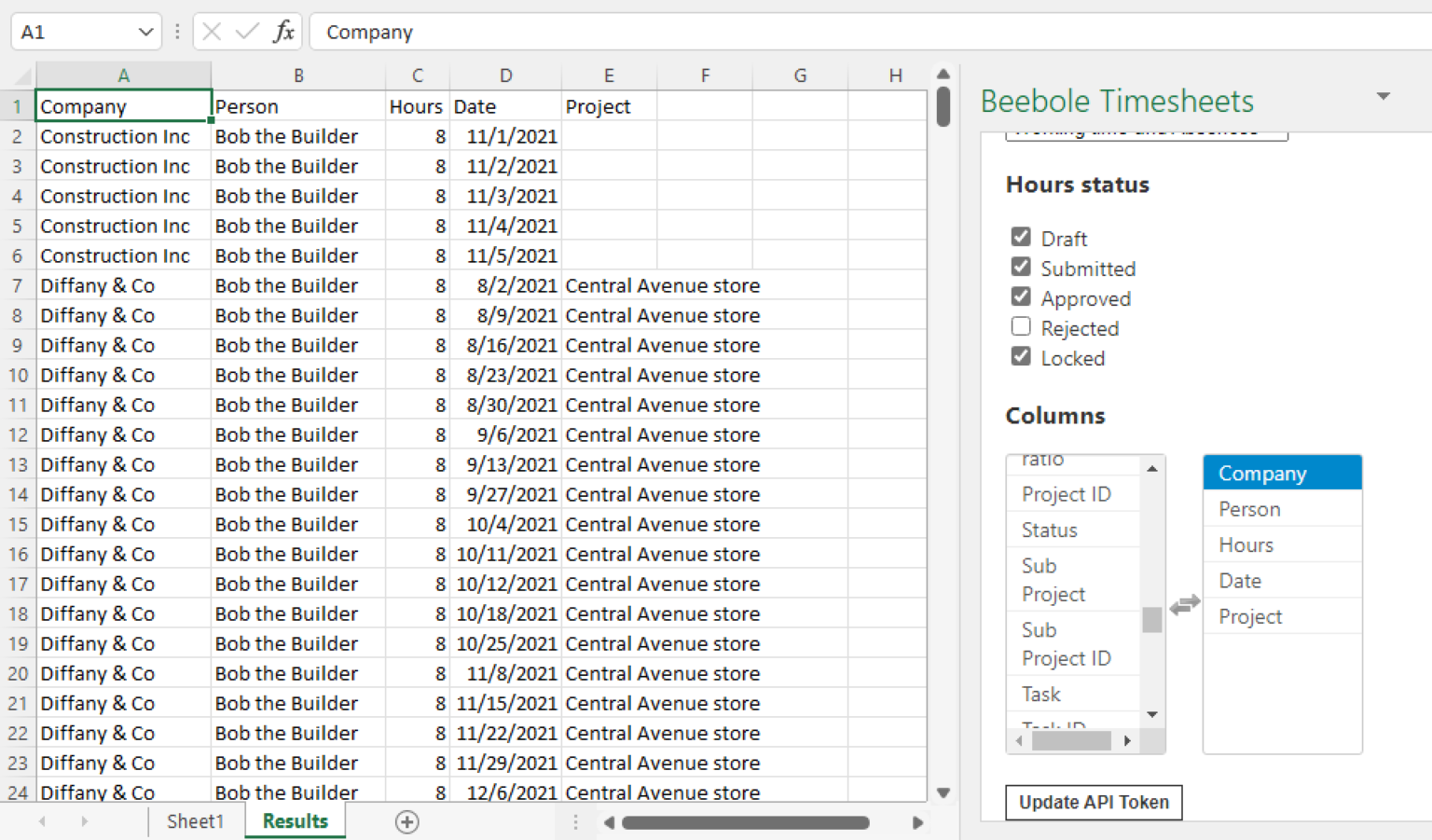Click the swap arrows icon between the column lists

point(1184,605)
